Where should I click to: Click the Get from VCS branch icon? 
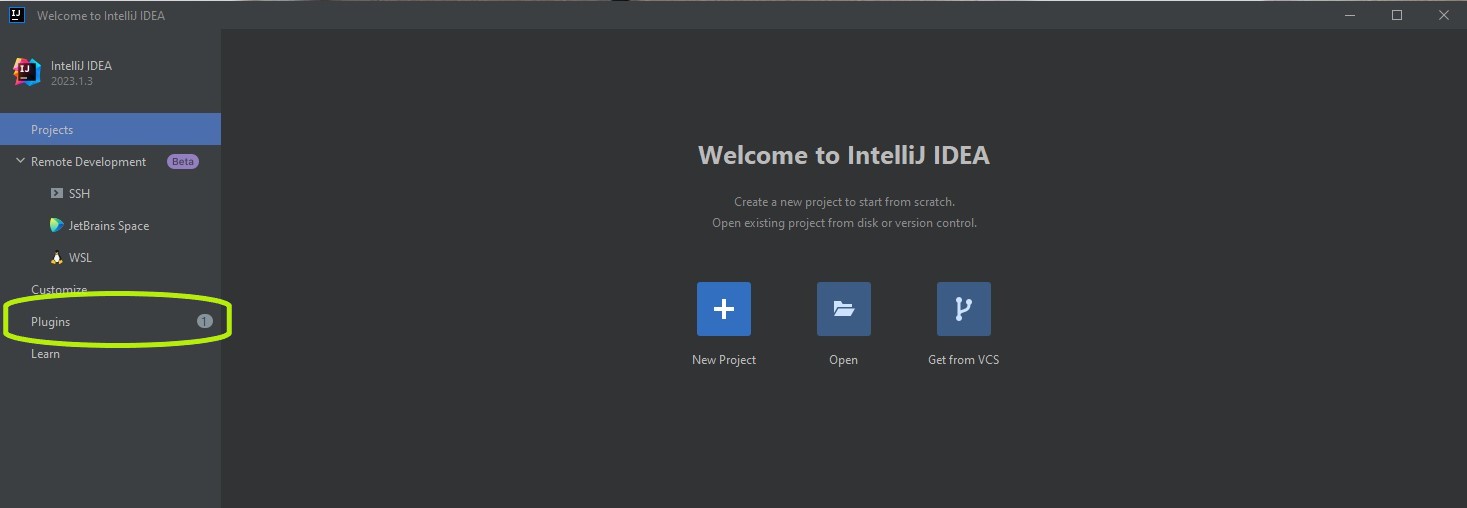964,309
